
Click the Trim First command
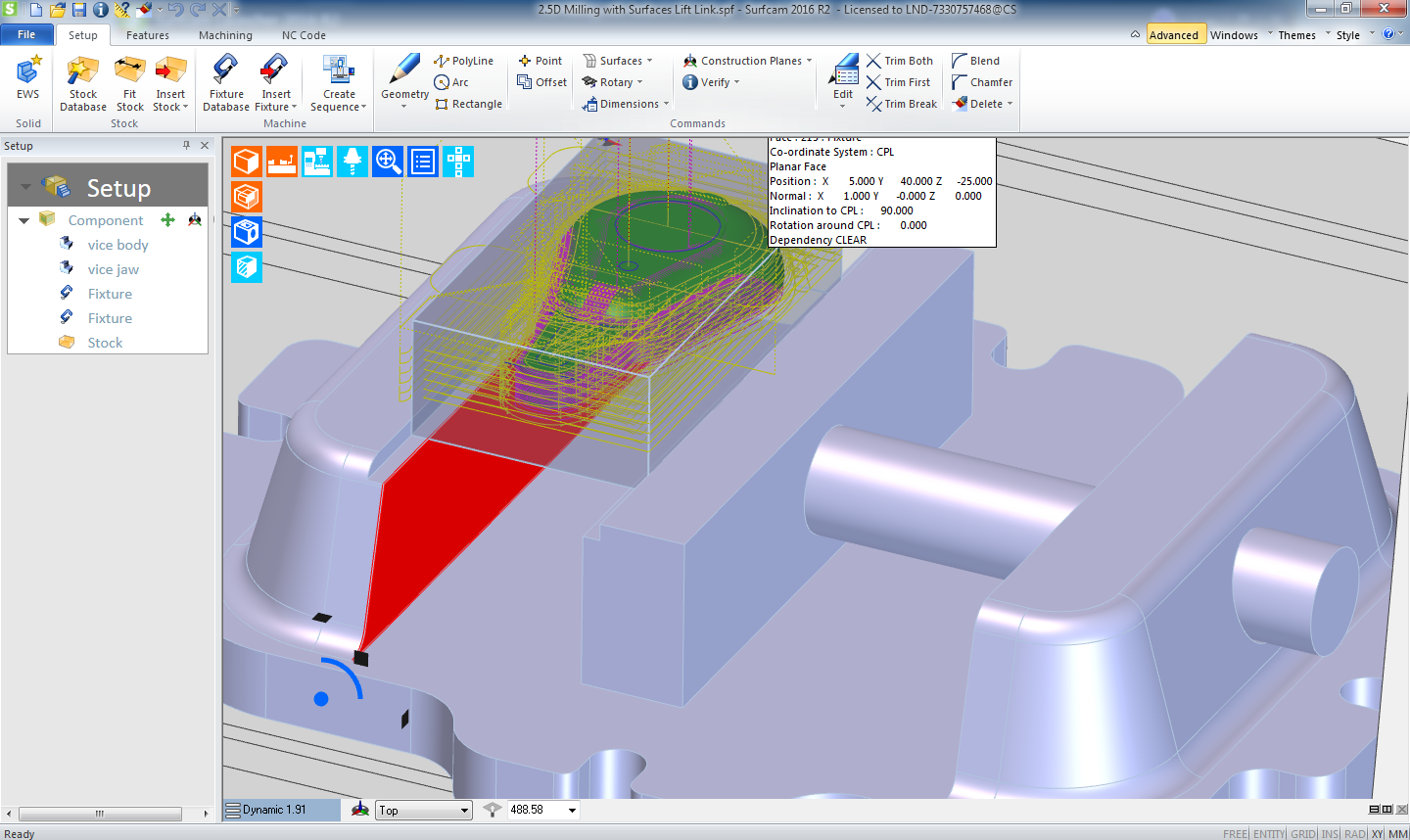(x=899, y=82)
